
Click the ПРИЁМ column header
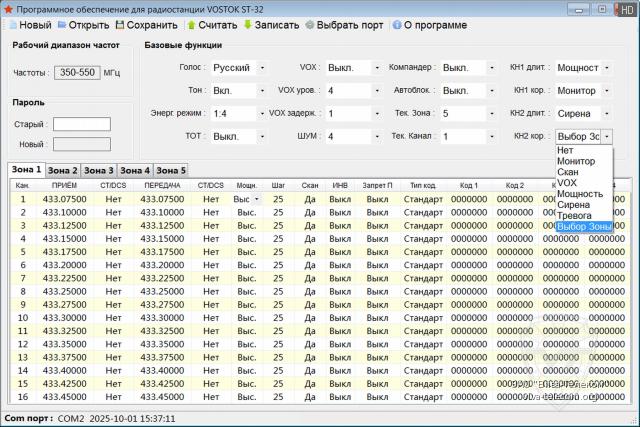64,185
